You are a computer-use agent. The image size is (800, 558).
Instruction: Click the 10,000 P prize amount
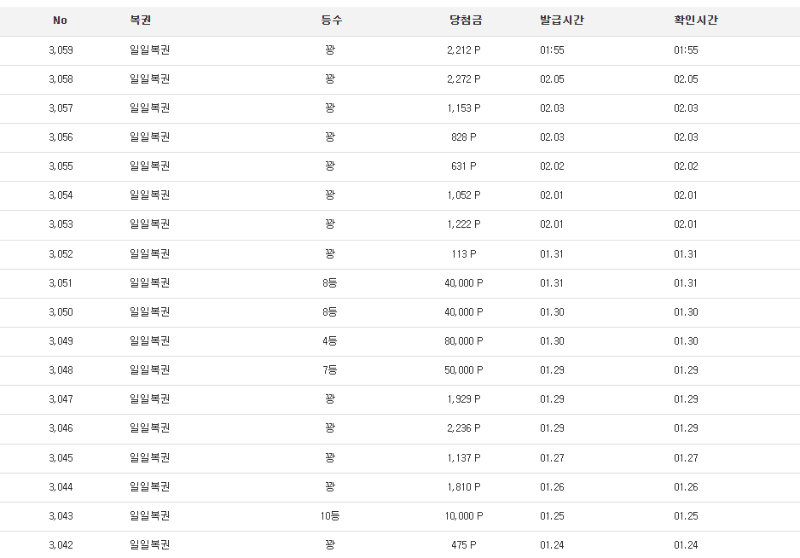(x=464, y=516)
